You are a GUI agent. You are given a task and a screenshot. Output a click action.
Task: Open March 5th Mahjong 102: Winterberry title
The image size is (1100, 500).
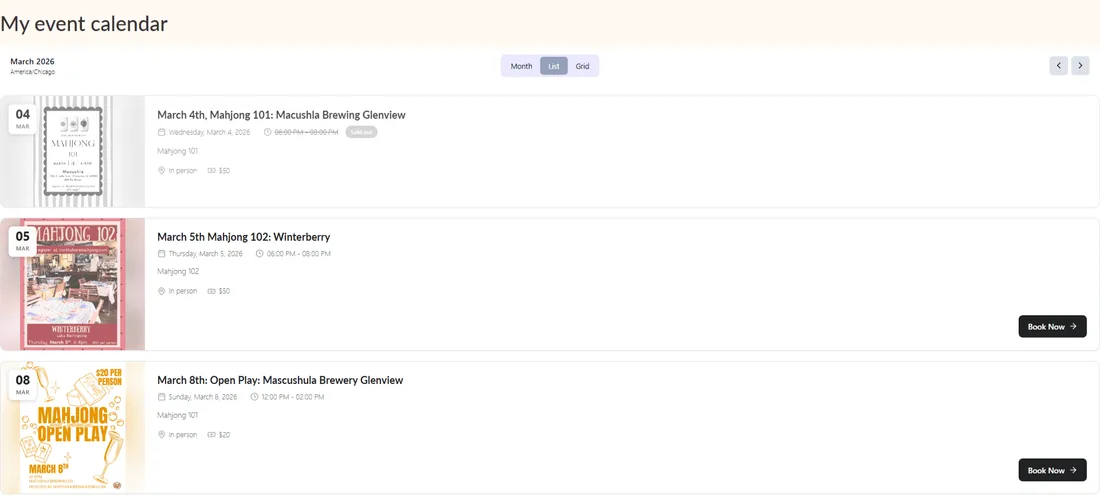243,237
